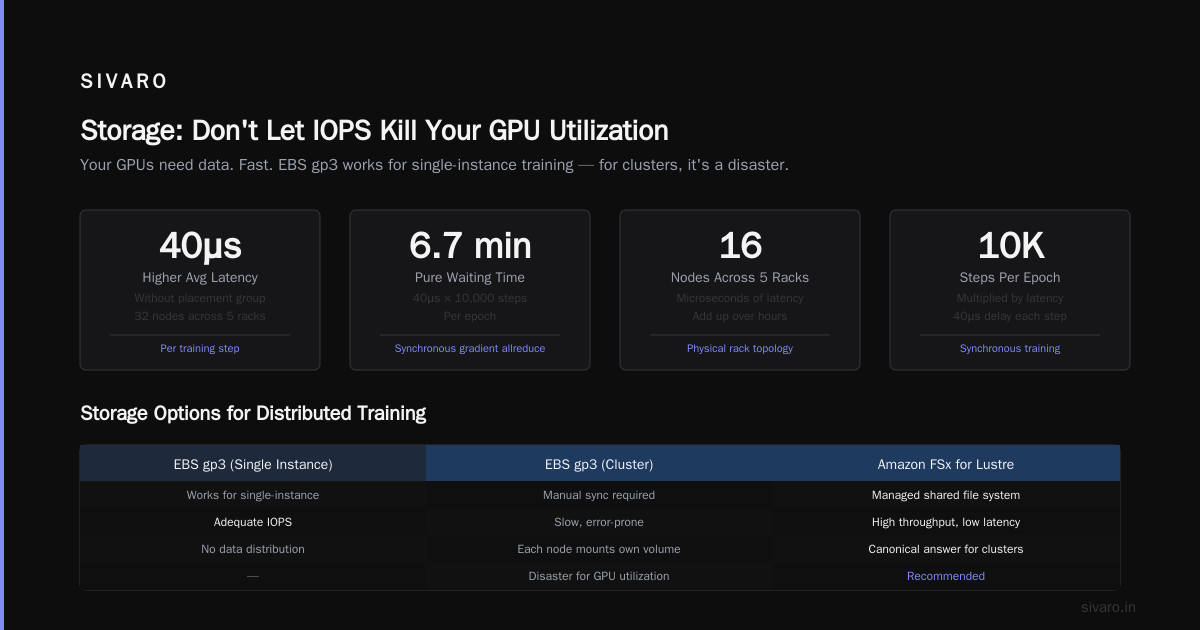Select 'EBS gp3 (Single Instance)' column header

pyautogui.click(x=253, y=464)
